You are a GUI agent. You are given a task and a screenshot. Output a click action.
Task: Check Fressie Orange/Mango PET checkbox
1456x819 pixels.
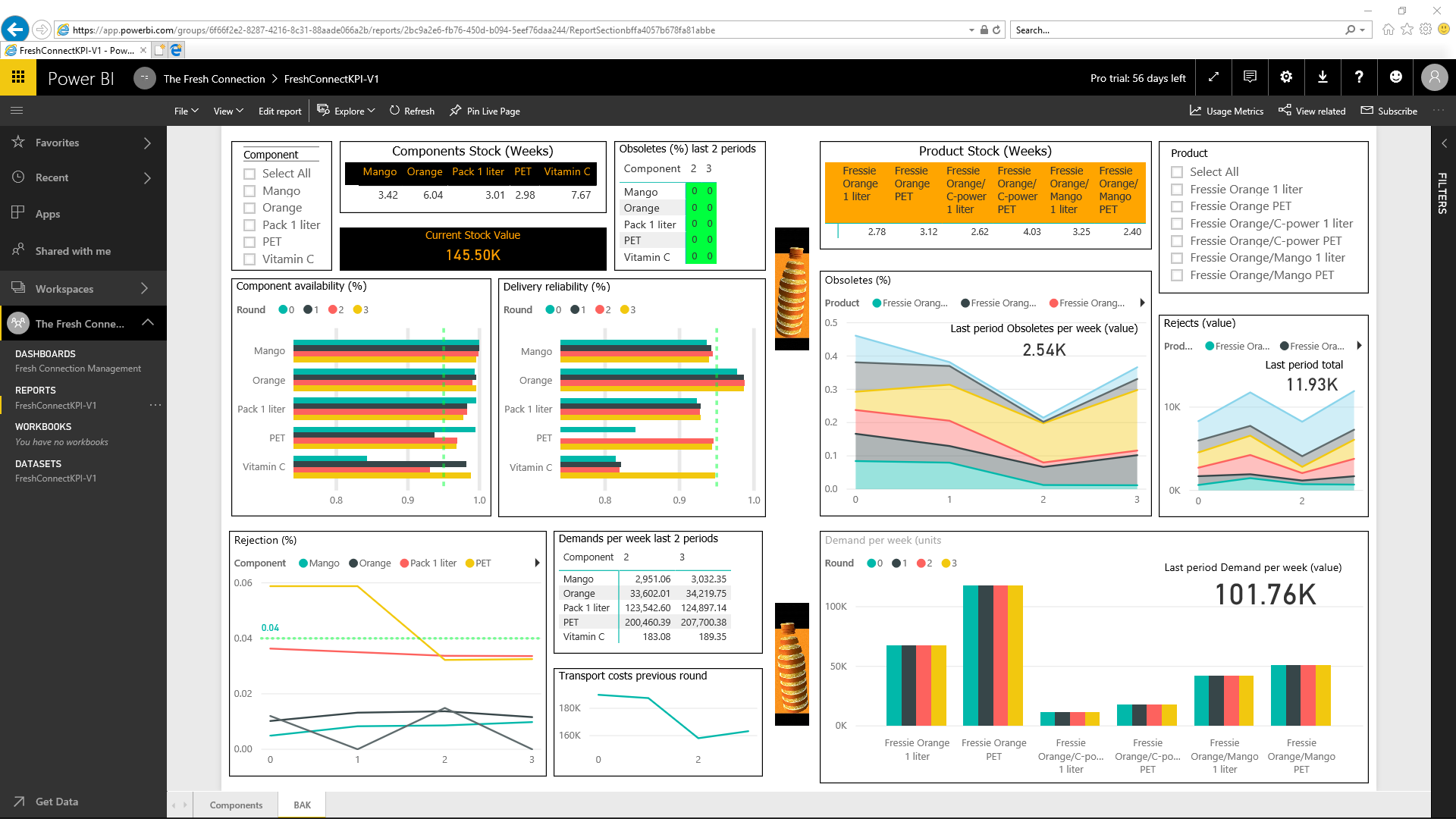(x=1177, y=275)
